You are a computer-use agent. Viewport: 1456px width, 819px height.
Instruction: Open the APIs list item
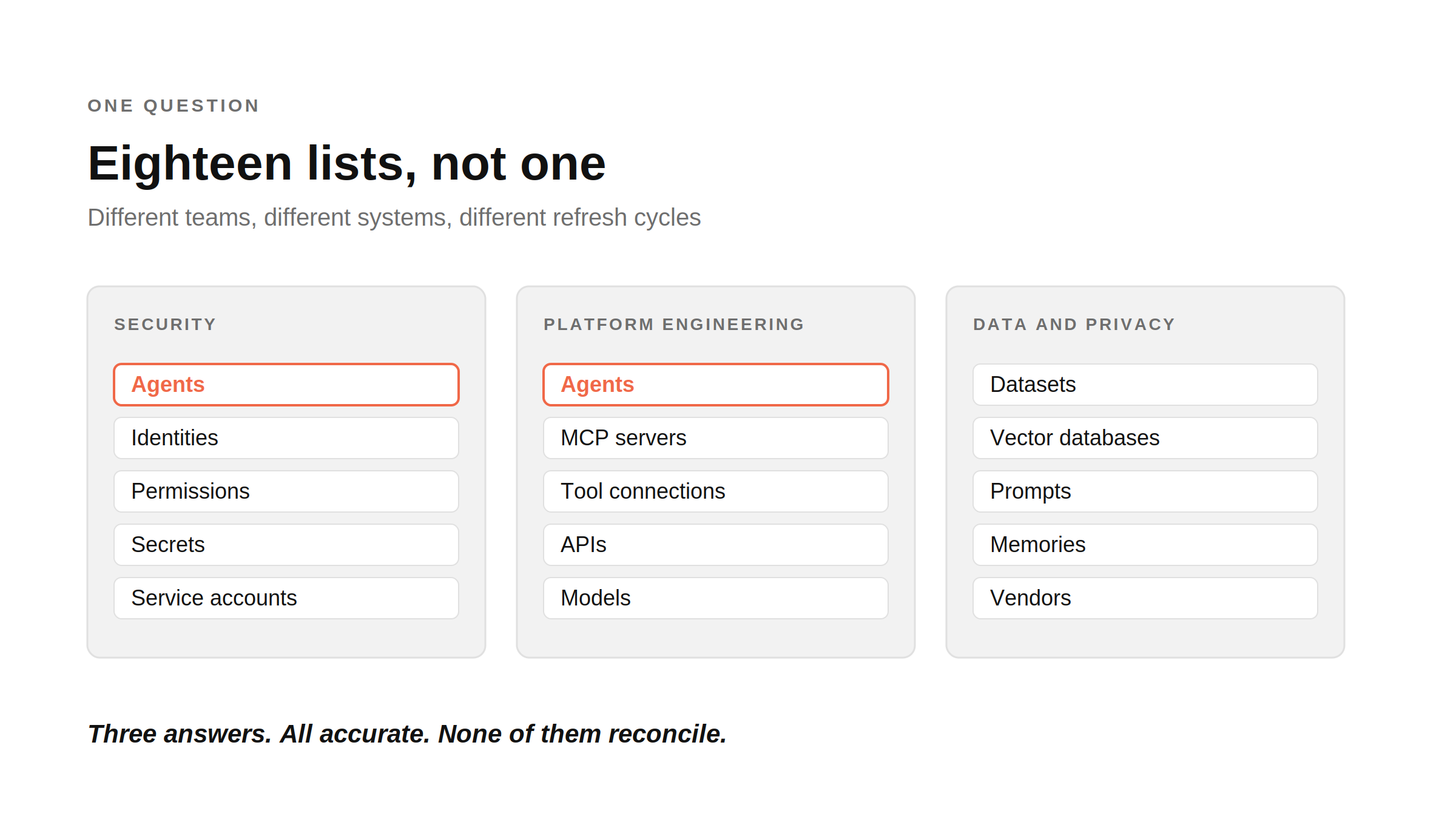tap(715, 545)
